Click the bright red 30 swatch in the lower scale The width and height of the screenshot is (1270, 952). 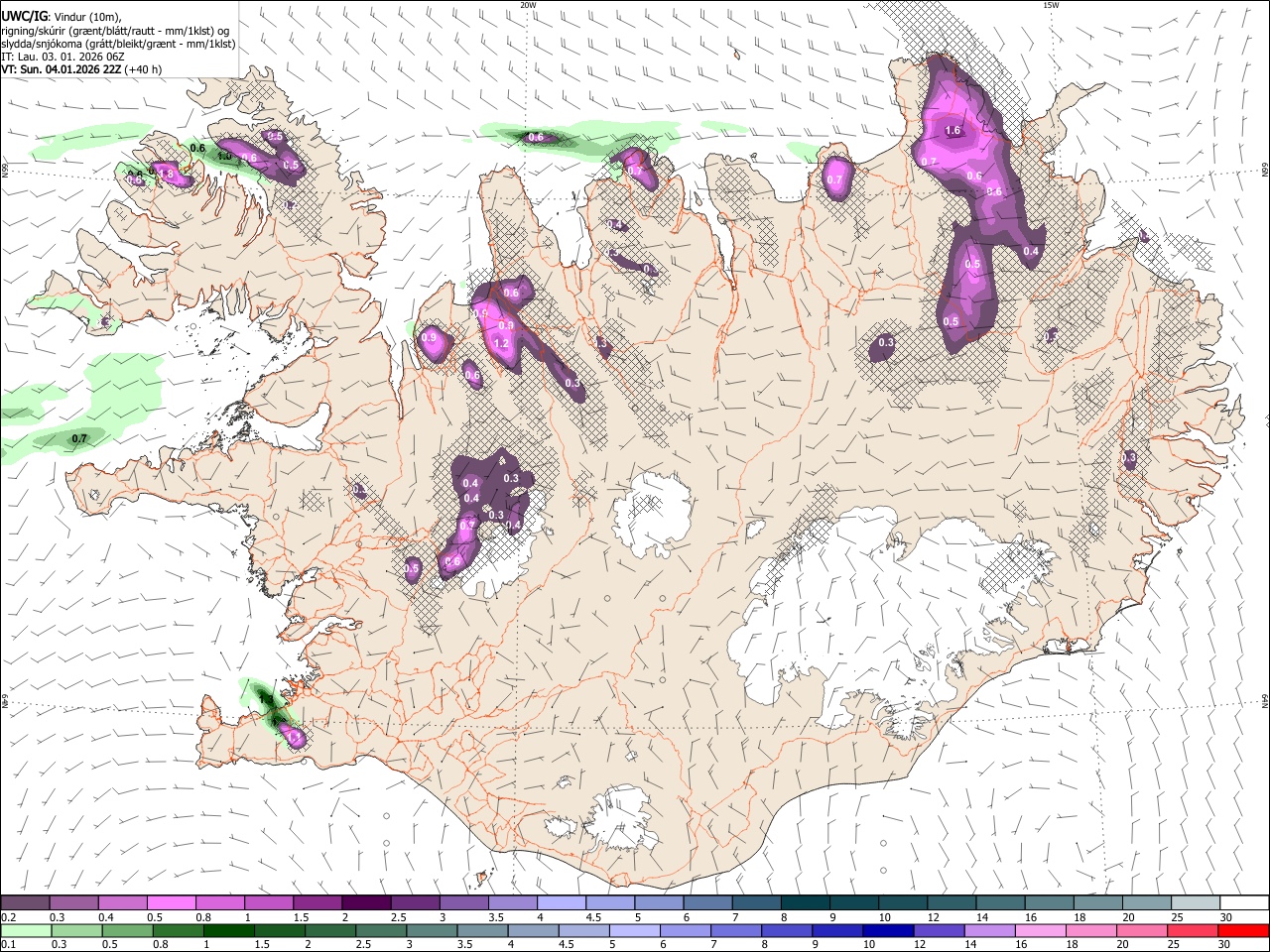1243,930
